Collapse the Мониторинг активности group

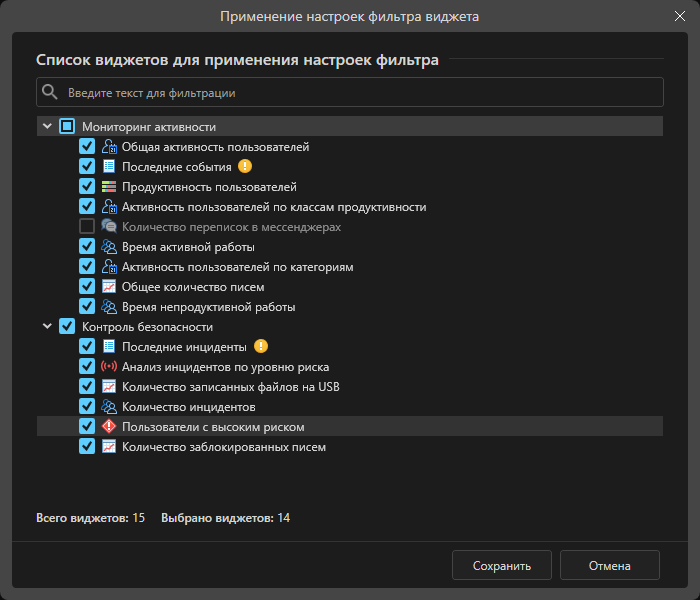47,127
